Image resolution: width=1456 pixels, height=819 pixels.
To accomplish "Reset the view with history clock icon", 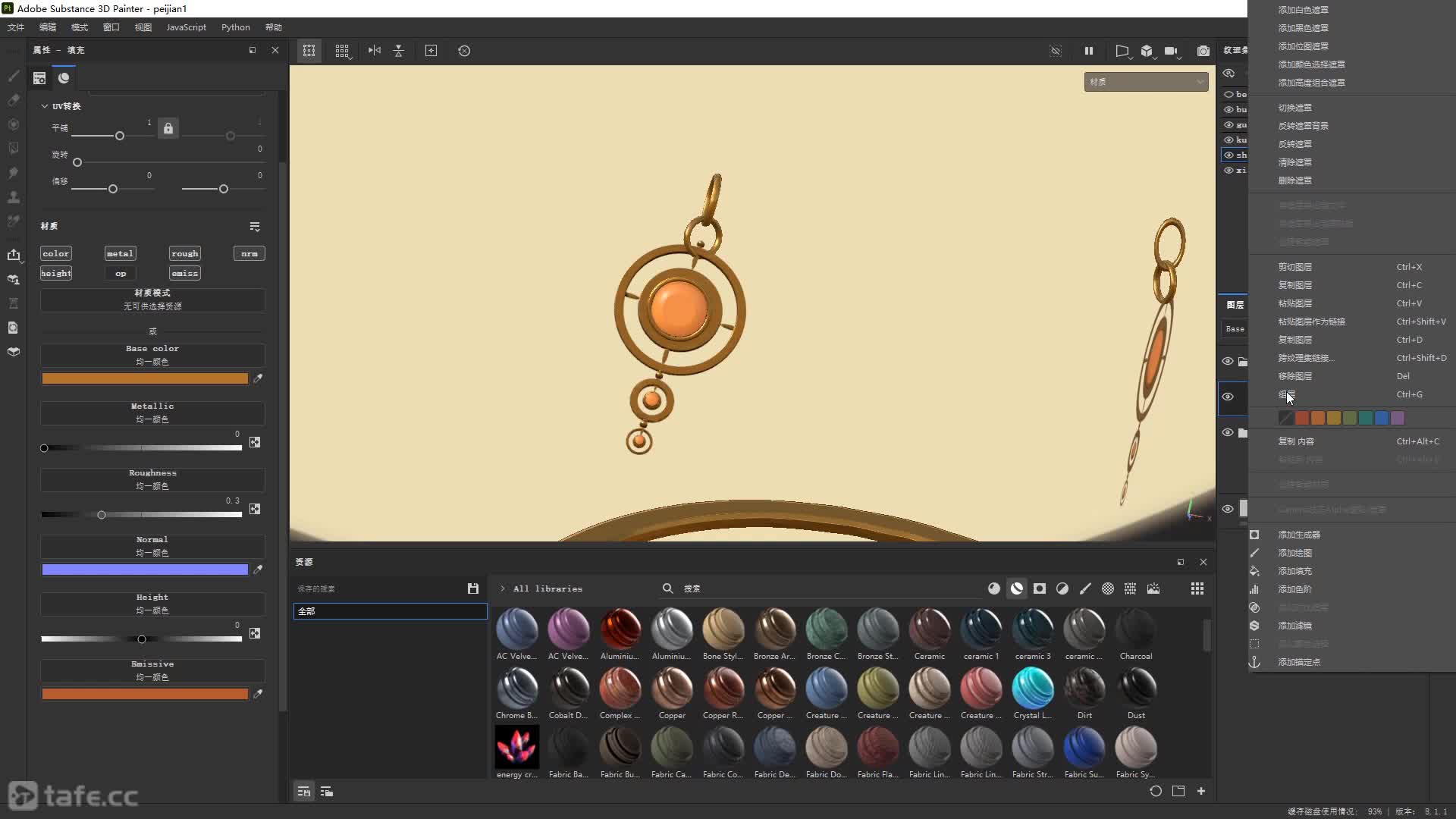I will coord(464,51).
